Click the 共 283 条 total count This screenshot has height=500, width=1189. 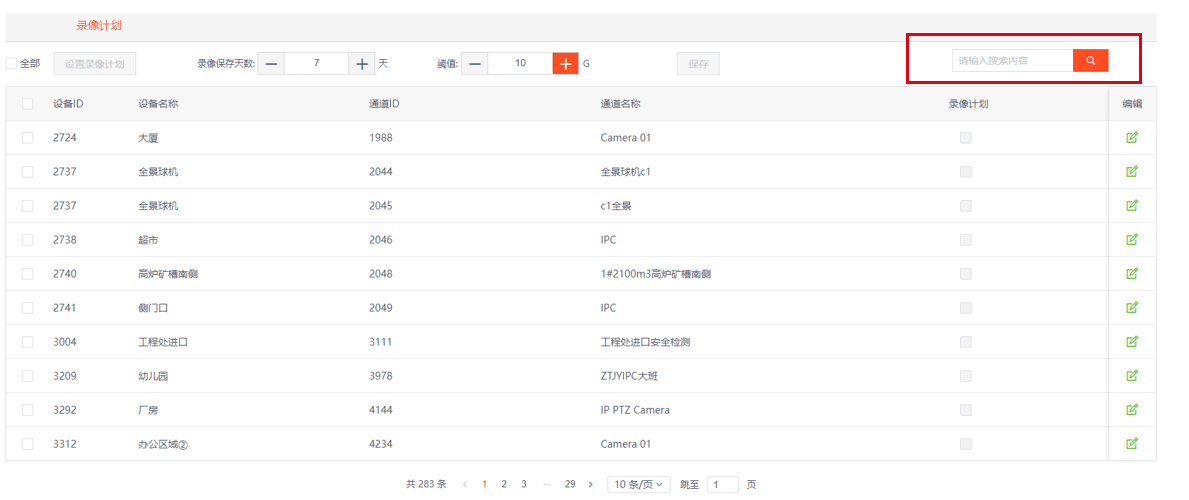click(x=426, y=484)
